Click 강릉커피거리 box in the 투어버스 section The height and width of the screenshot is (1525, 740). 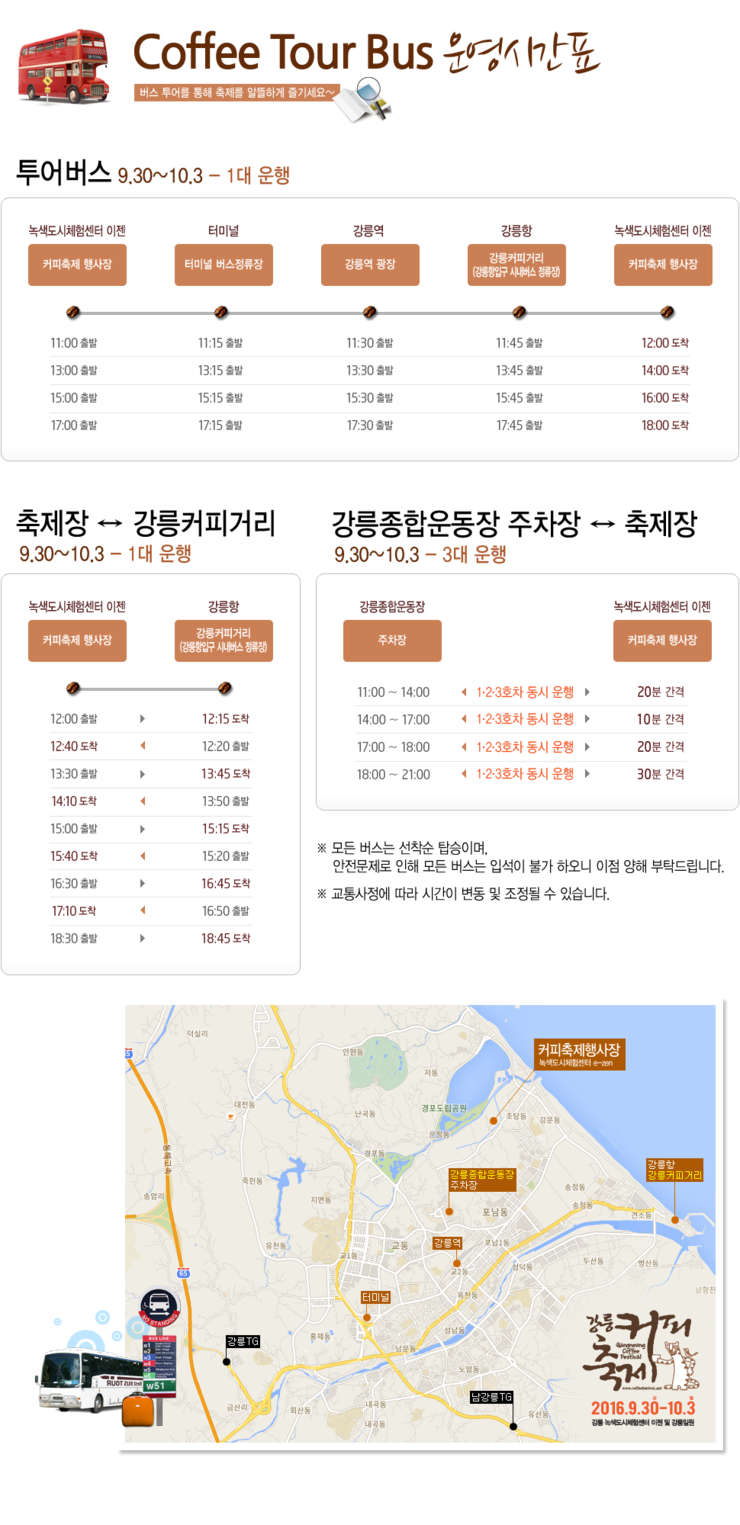517,265
